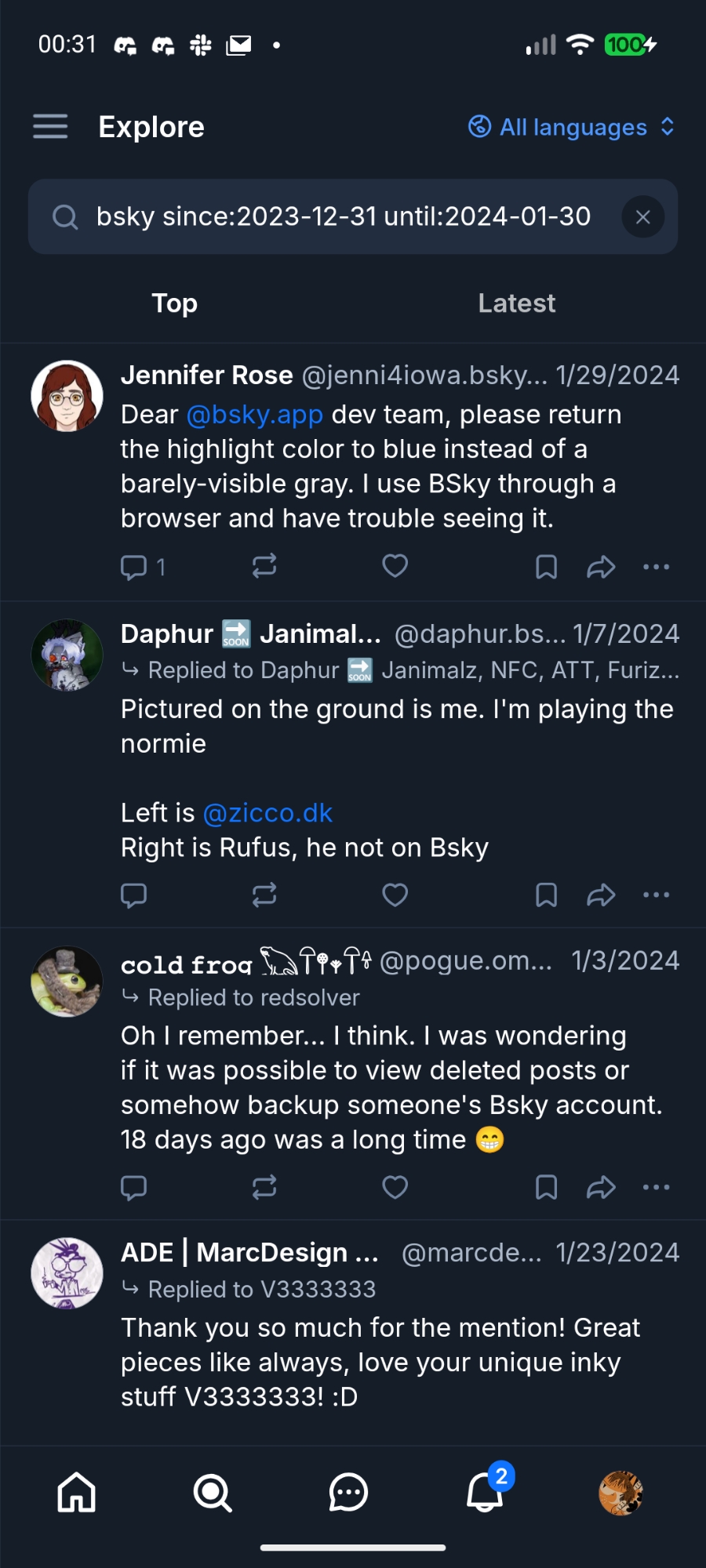Select the Top results tab
The height and width of the screenshot is (1568, 706).
(174, 303)
